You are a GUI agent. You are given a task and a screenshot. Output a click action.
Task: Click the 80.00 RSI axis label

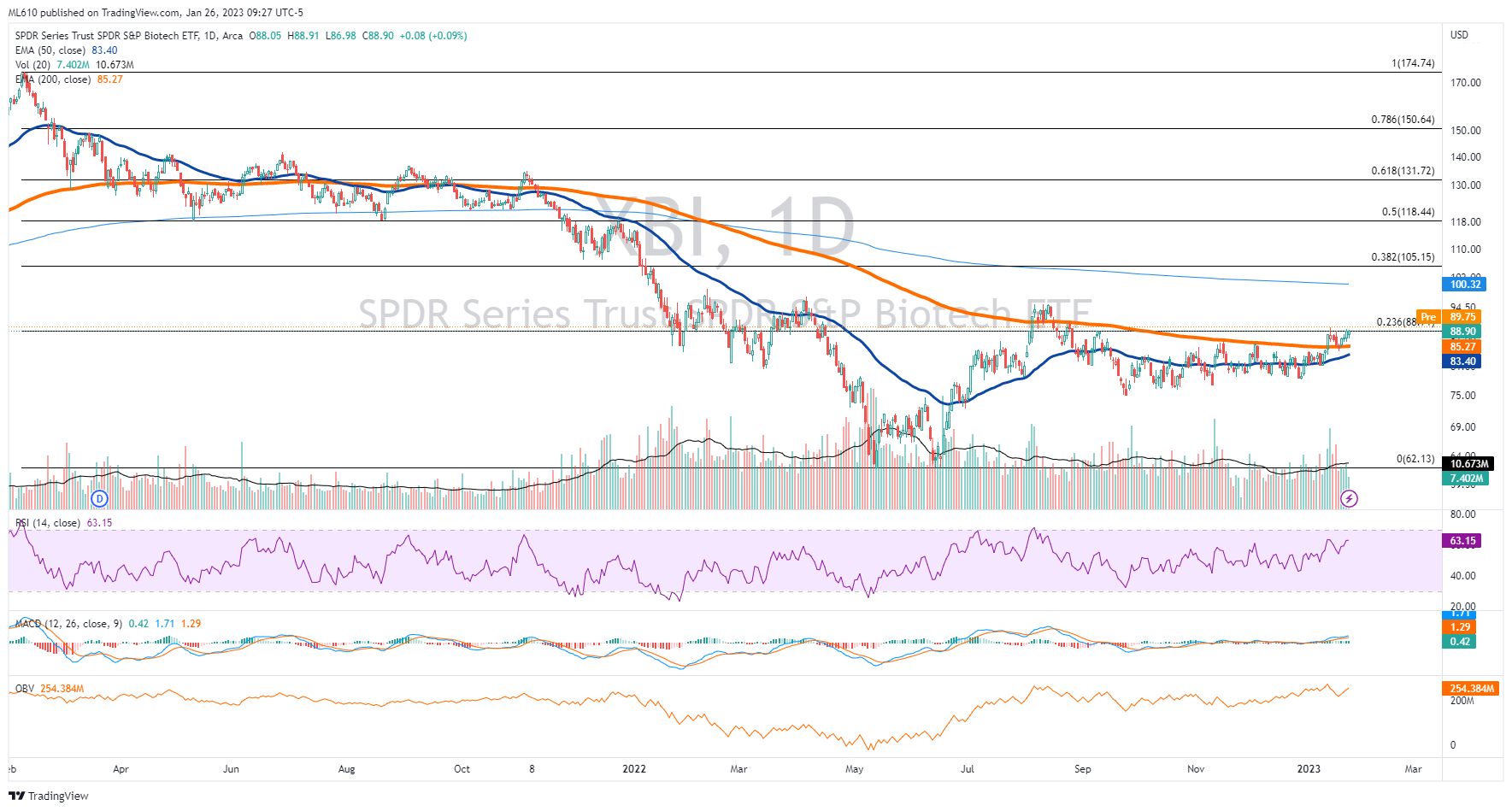coord(1462,514)
